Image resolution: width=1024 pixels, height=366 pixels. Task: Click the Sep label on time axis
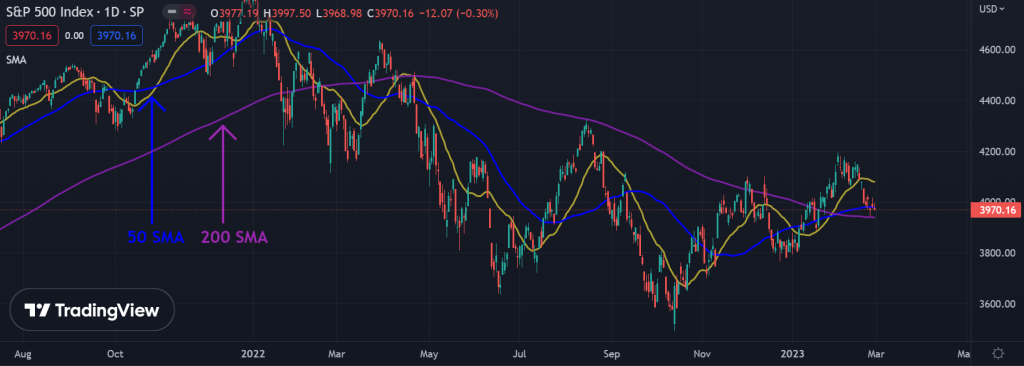[612, 354]
